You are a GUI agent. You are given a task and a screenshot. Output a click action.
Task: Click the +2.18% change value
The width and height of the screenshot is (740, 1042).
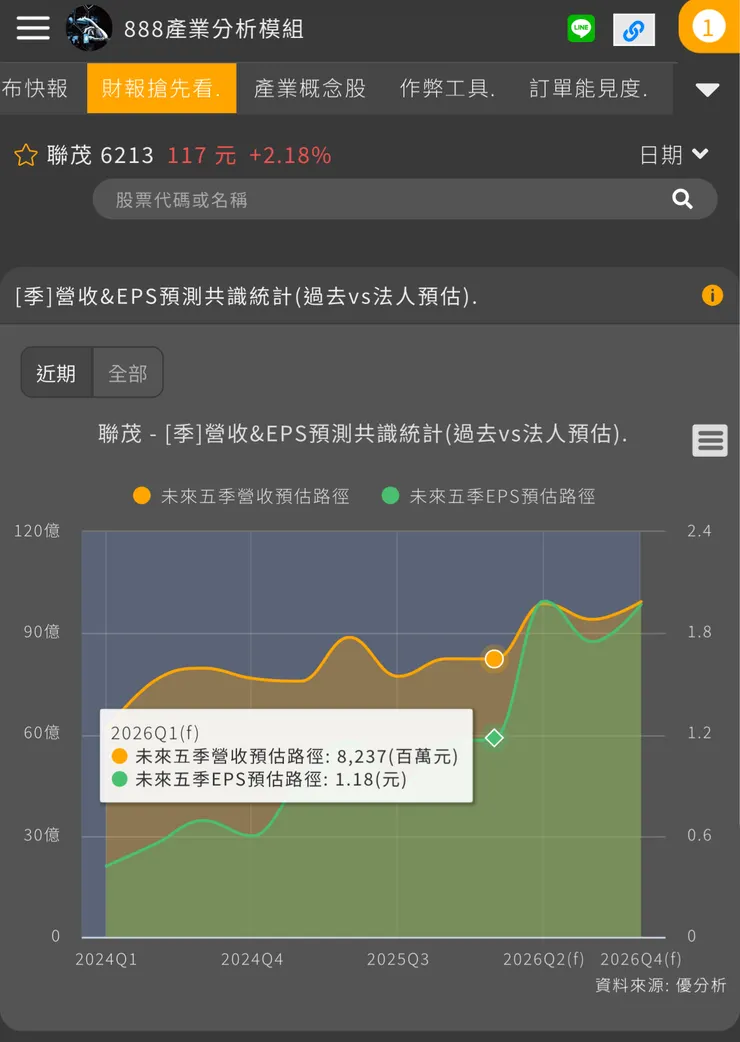[x=290, y=156]
